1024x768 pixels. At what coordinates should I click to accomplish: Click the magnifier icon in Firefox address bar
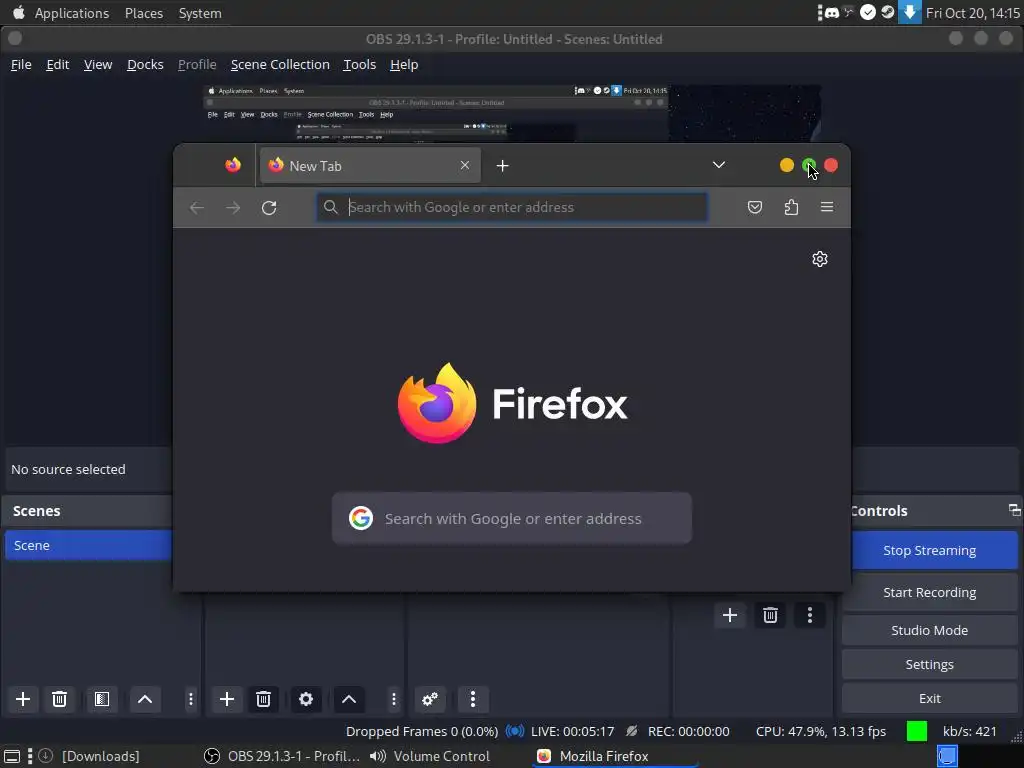pos(331,207)
